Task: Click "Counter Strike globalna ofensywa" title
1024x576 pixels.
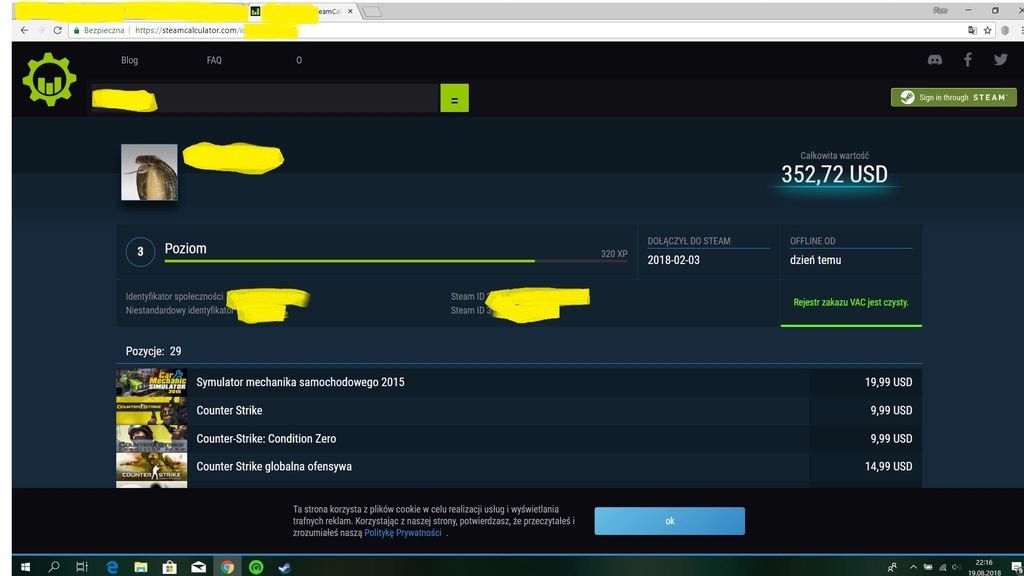Action: 274,466
